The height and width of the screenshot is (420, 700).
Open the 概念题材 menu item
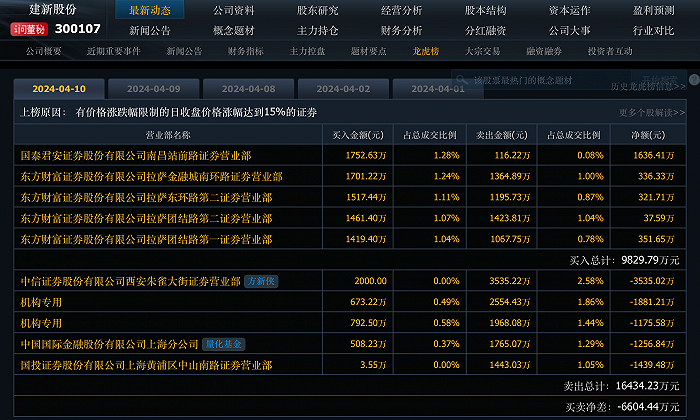(x=233, y=30)
